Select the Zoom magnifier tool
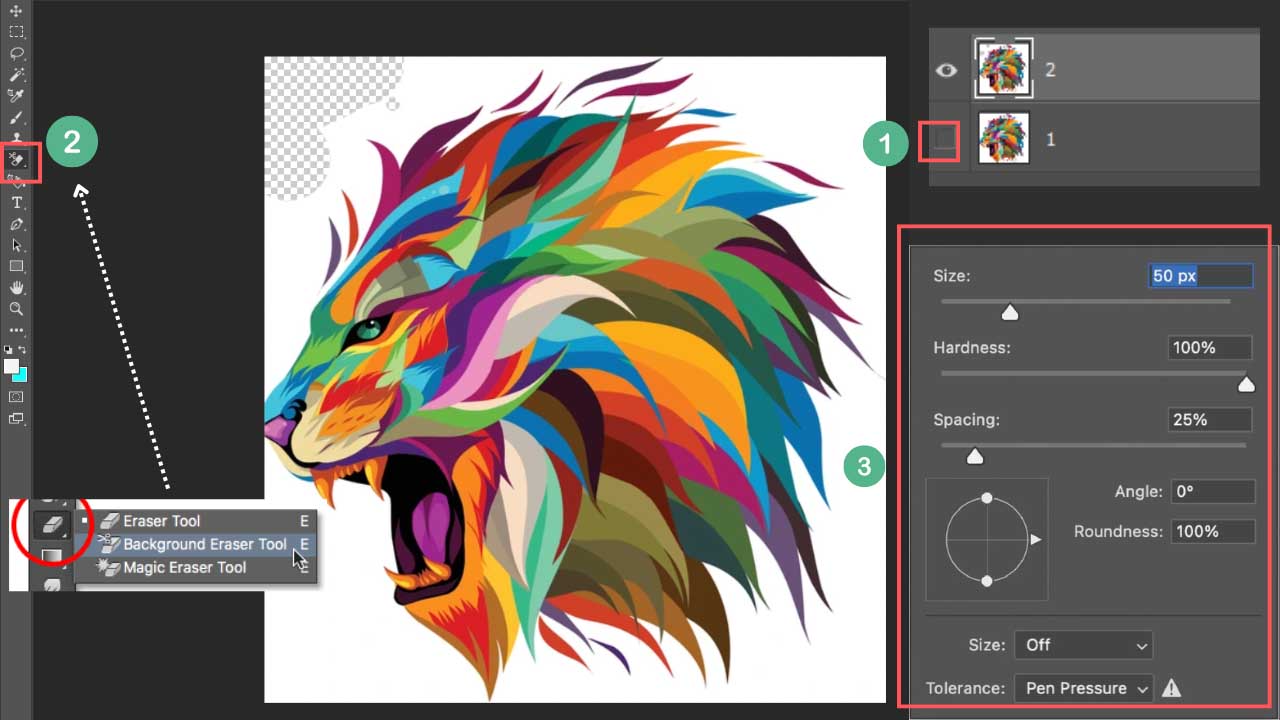Screen dimensions: 1280x720 (x=17, y=309)
